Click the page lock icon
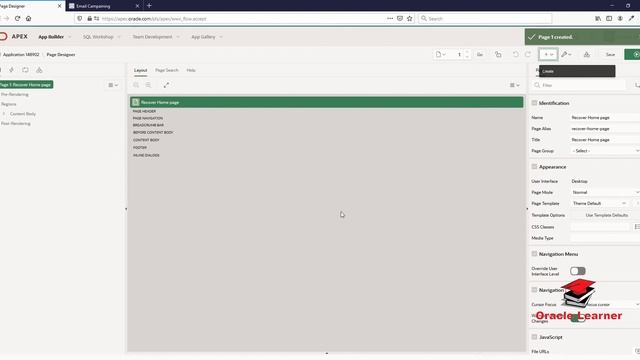Image resolution: width=640 pixels, height=360 pixels. pos(498,54)
